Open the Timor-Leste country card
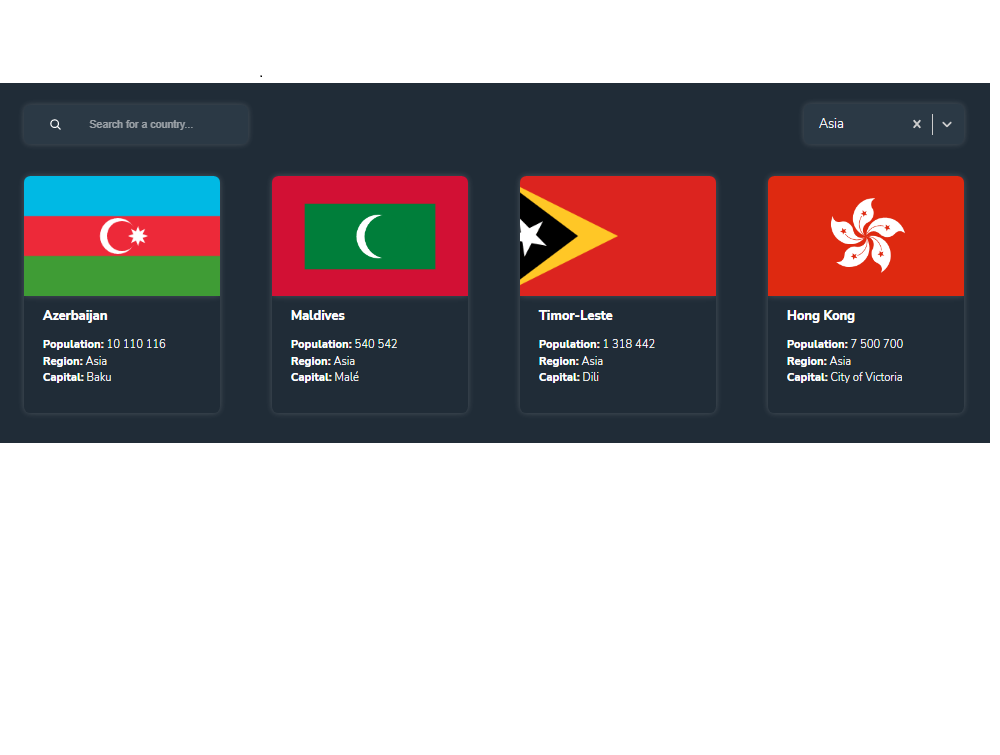The width and height of the screenshot is (1000, 755). [x=617, y=294]
